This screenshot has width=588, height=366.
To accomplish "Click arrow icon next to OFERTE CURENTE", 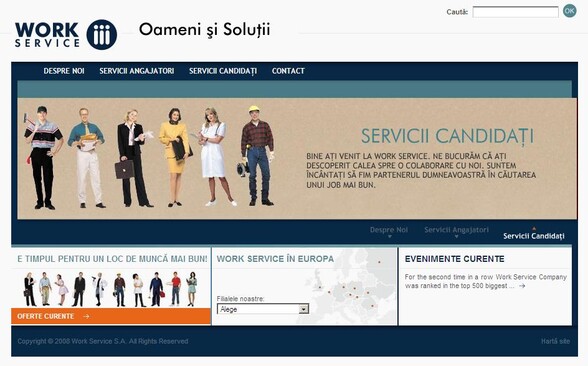I will 86,316.
